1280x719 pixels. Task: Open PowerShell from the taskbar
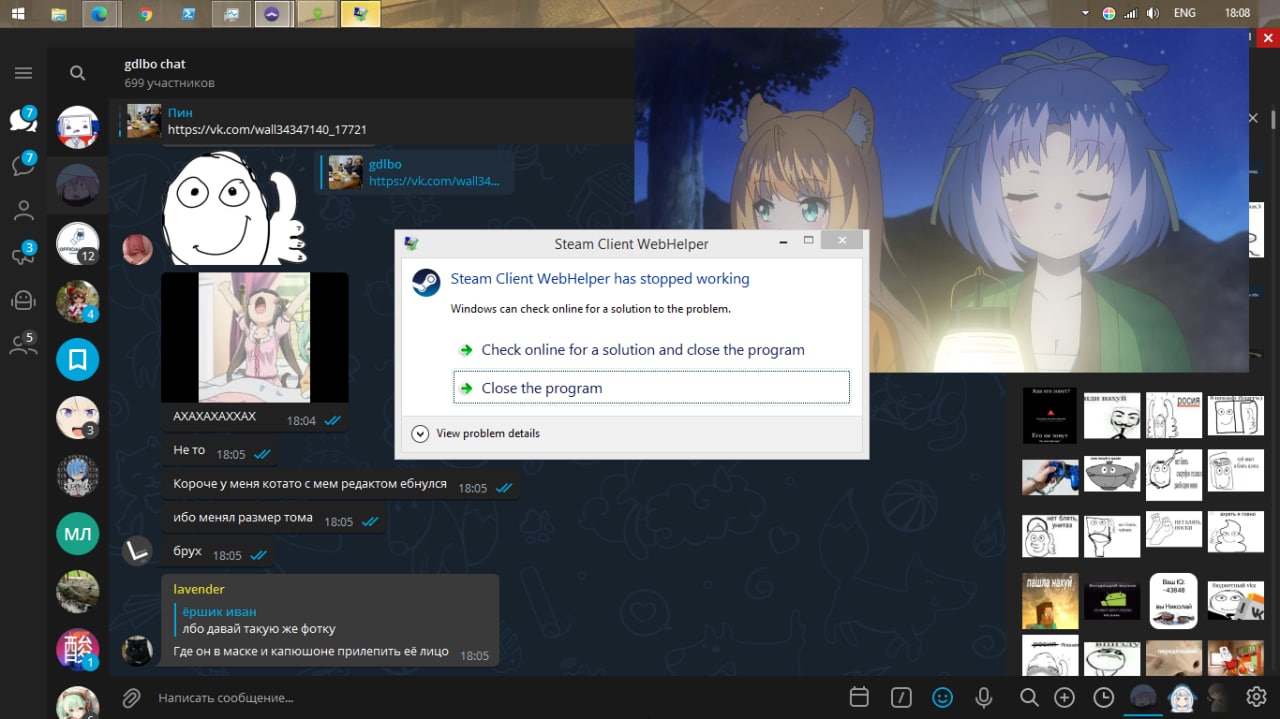coord(187,13)
